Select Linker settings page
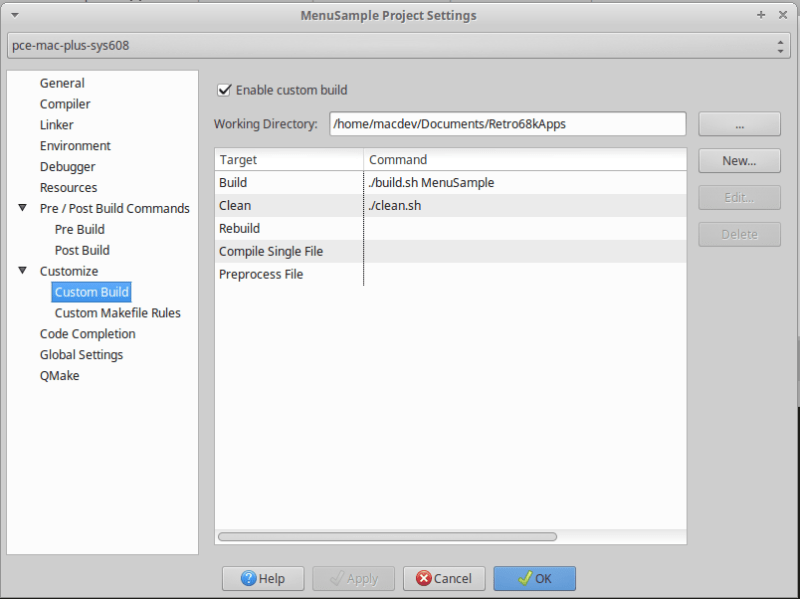 pos(57,125)
